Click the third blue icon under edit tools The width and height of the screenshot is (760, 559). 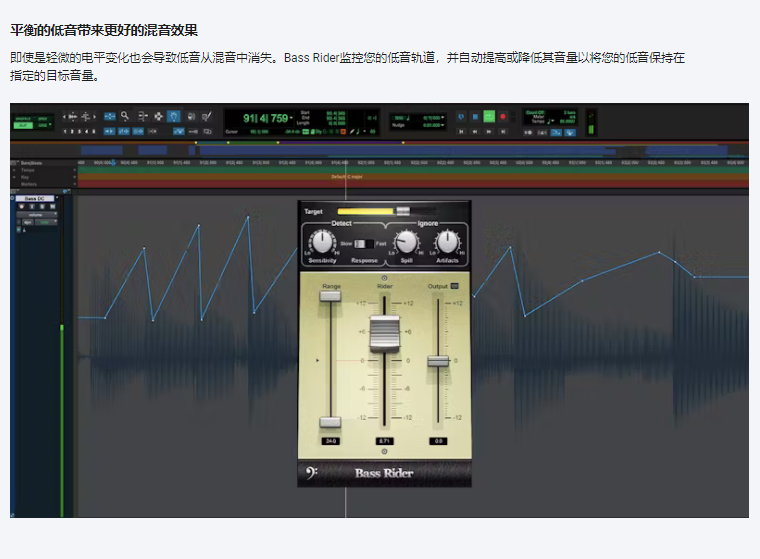[138, 131]
